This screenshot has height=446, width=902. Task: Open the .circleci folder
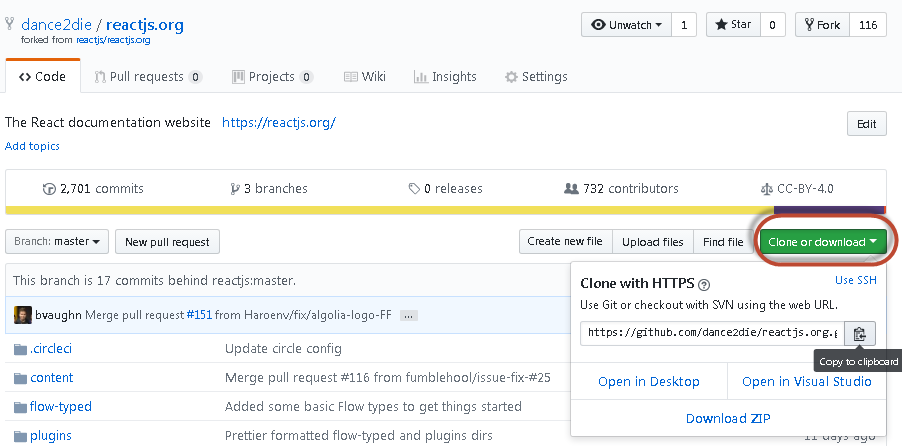50,348
